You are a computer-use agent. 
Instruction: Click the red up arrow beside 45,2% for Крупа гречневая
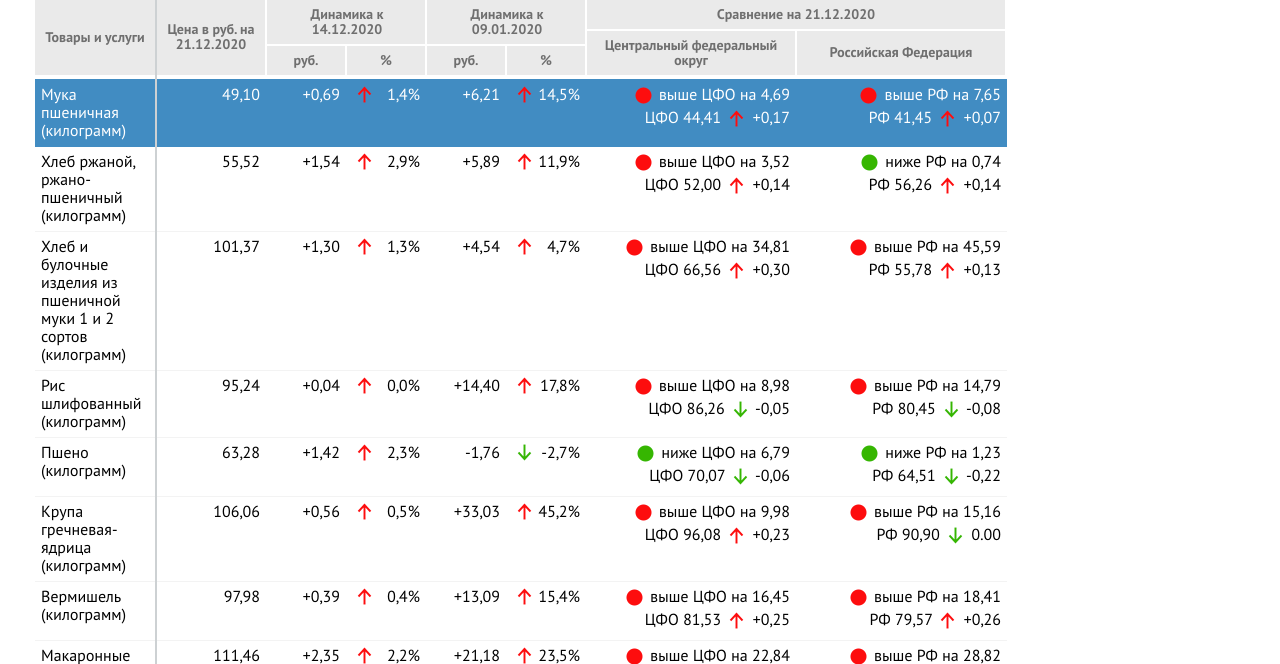(x=524, y=512)
